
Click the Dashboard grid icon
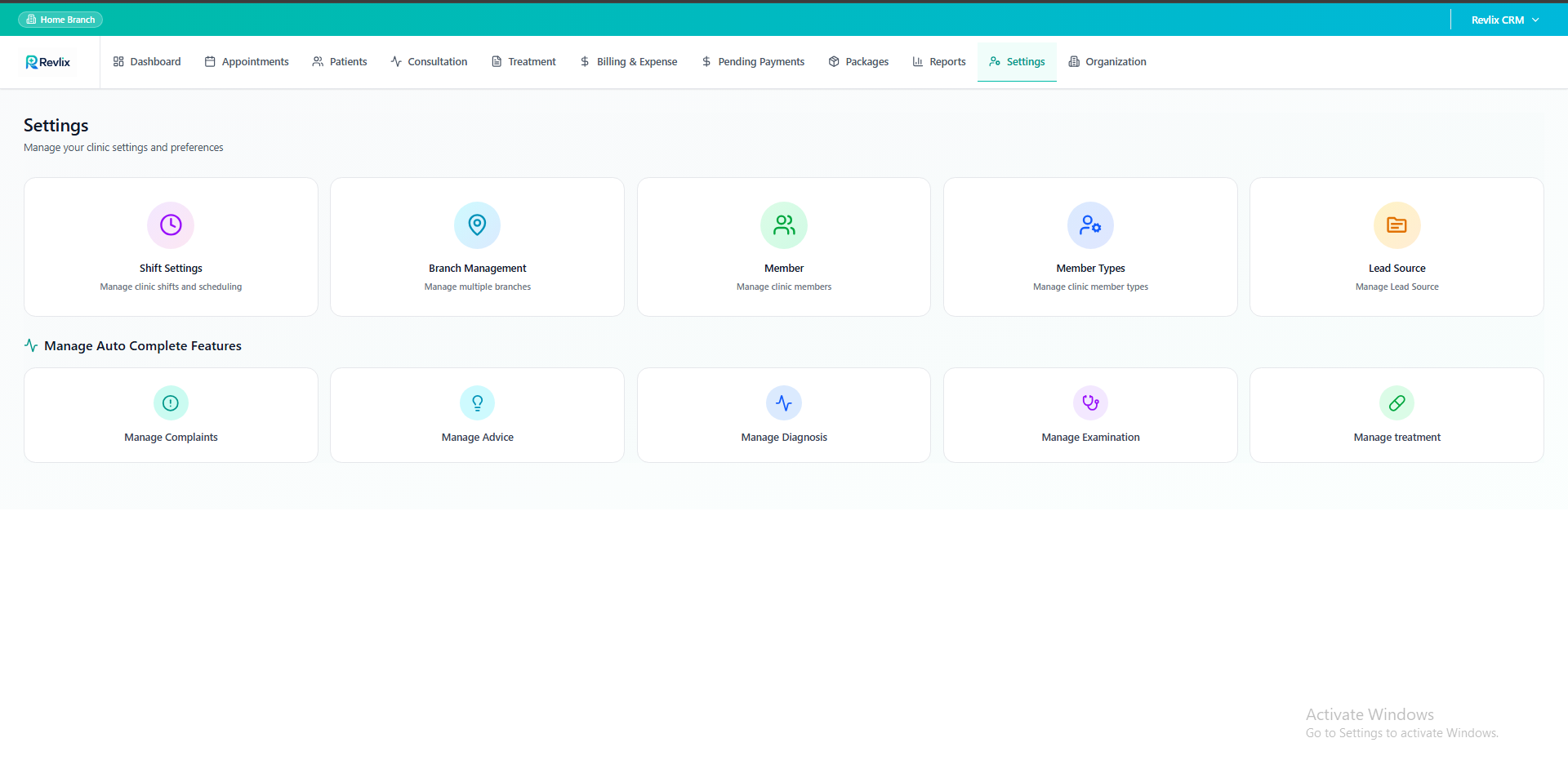point(118,61)
